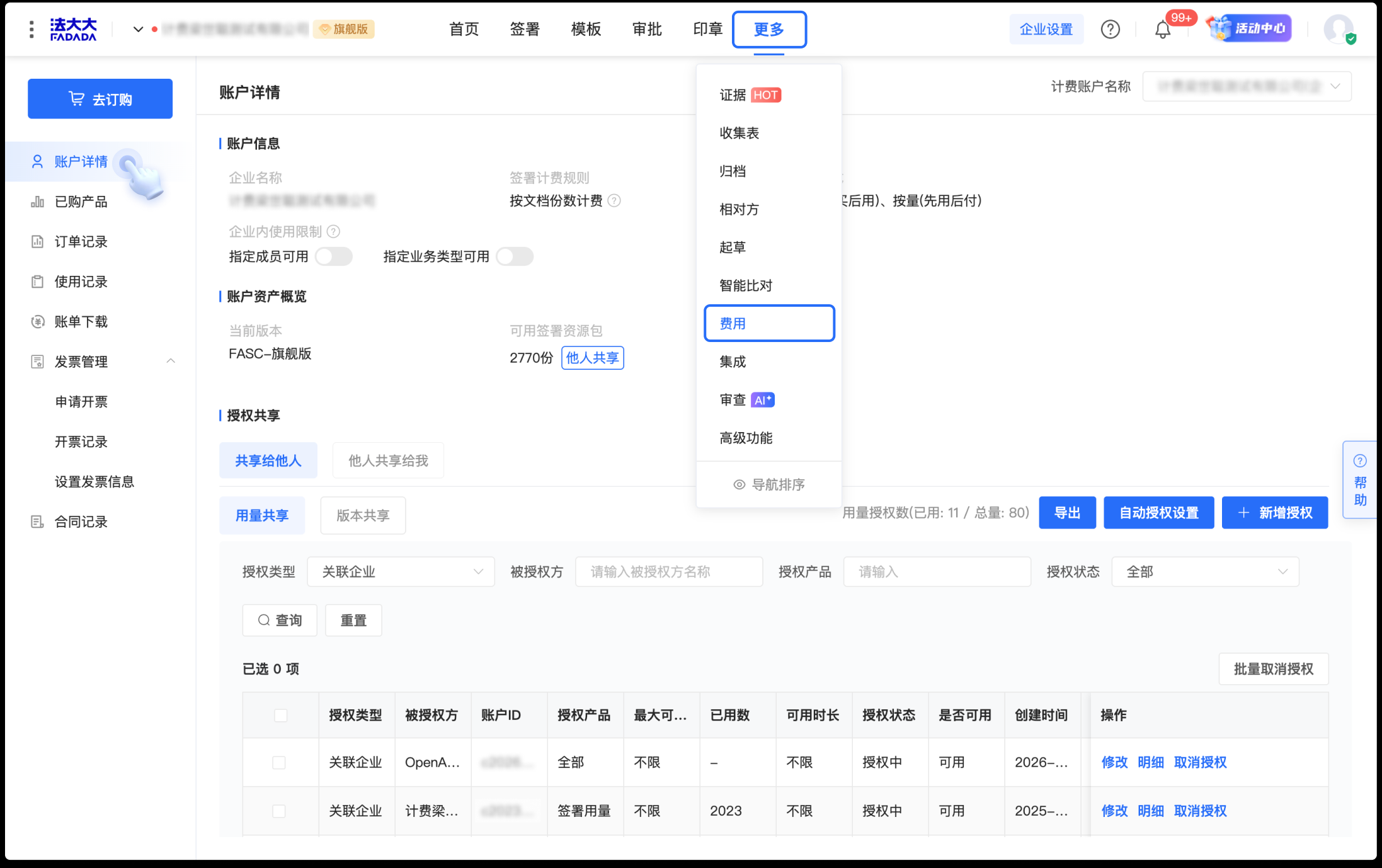The width and height of the screenshot is (1382, 868).
Task: Click the add new authorization button
Action: coord(1274,513)
